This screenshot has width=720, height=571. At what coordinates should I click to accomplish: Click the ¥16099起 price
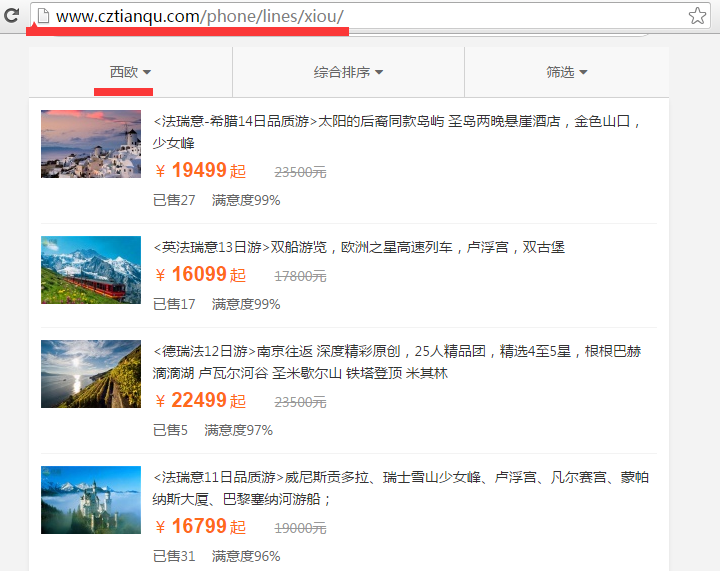click(x=201, y=274)
